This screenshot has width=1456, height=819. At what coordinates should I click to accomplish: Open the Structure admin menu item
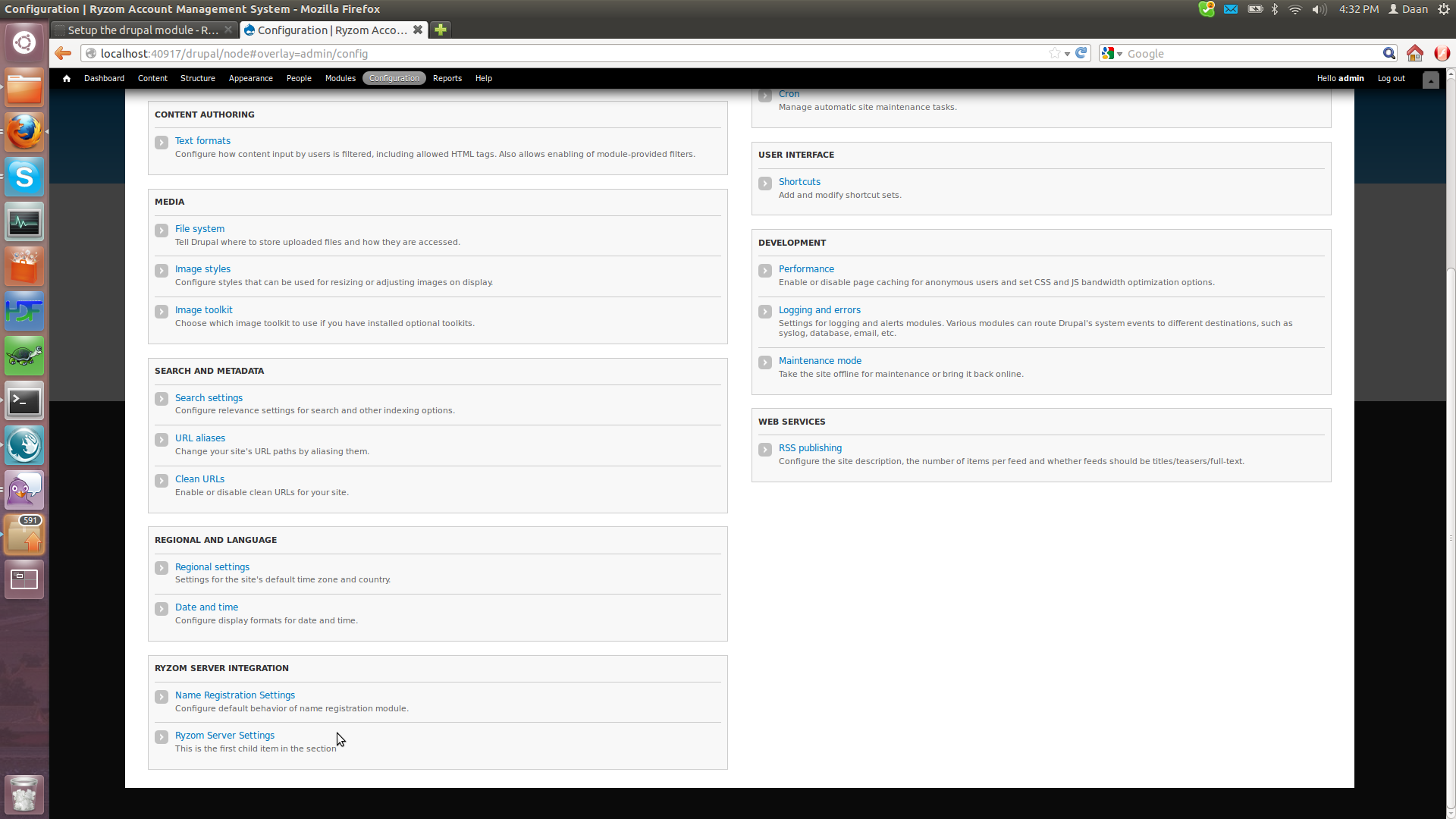198,78
